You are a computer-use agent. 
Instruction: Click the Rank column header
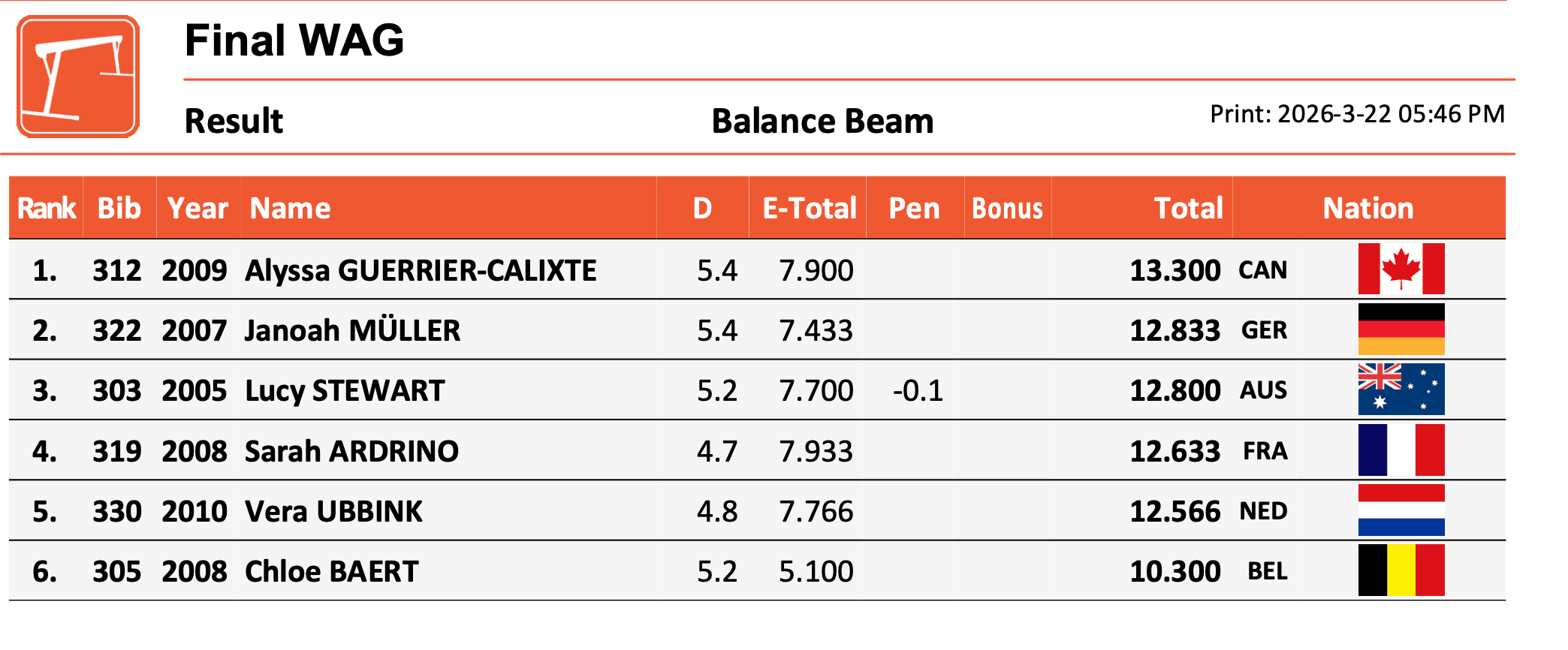pyautogui.click(x=47, y=208)
